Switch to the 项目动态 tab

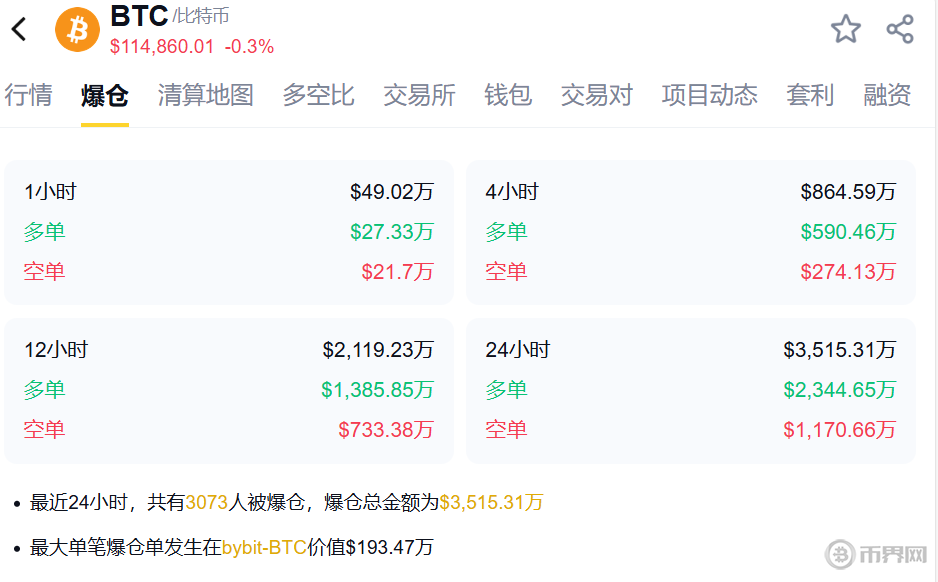click(709, 95)
